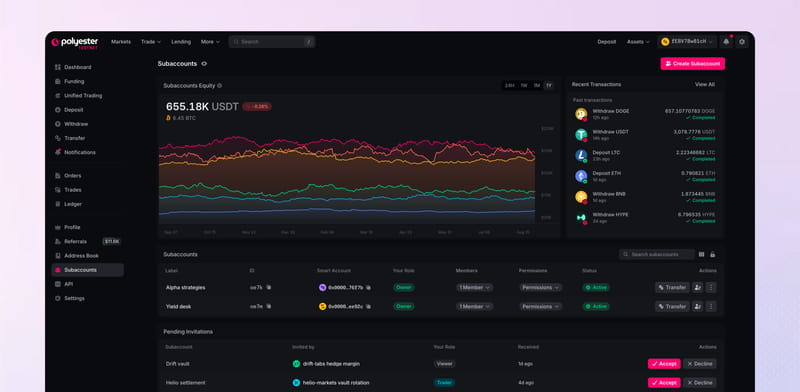Image resolution: width=800 pixels, height=392 pixels.
Task: Decline the Helio settlement invitation
Action: point(699,383)
